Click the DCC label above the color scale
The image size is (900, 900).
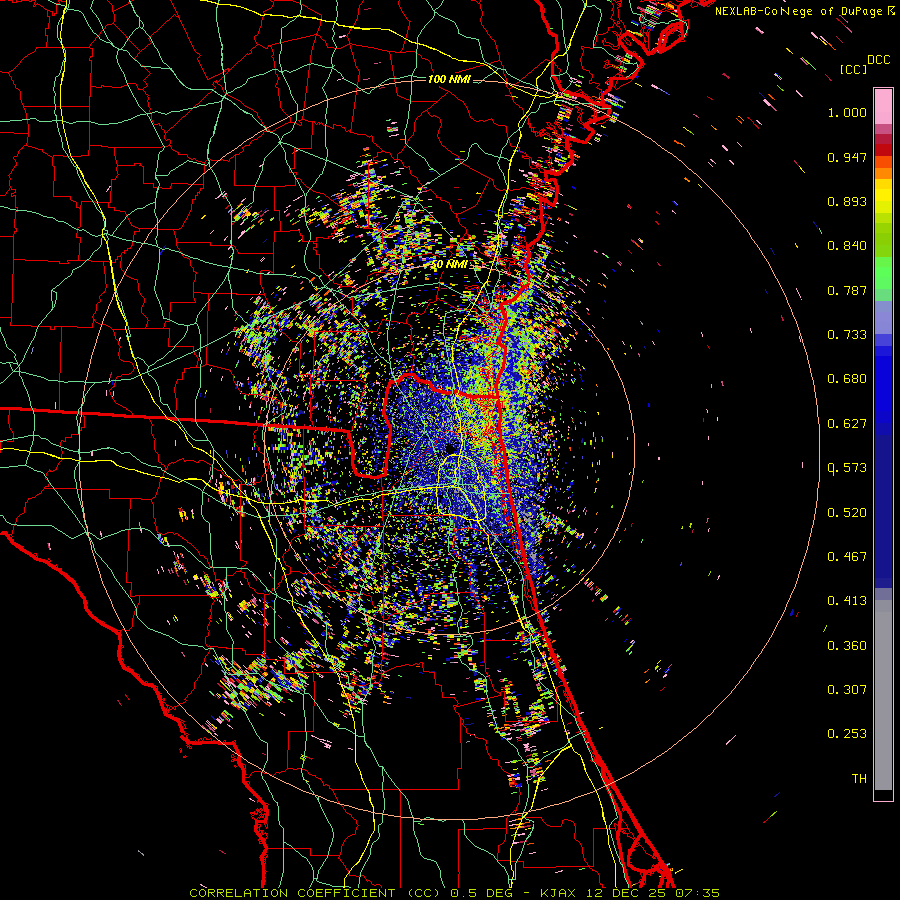[x=879, y=60]
